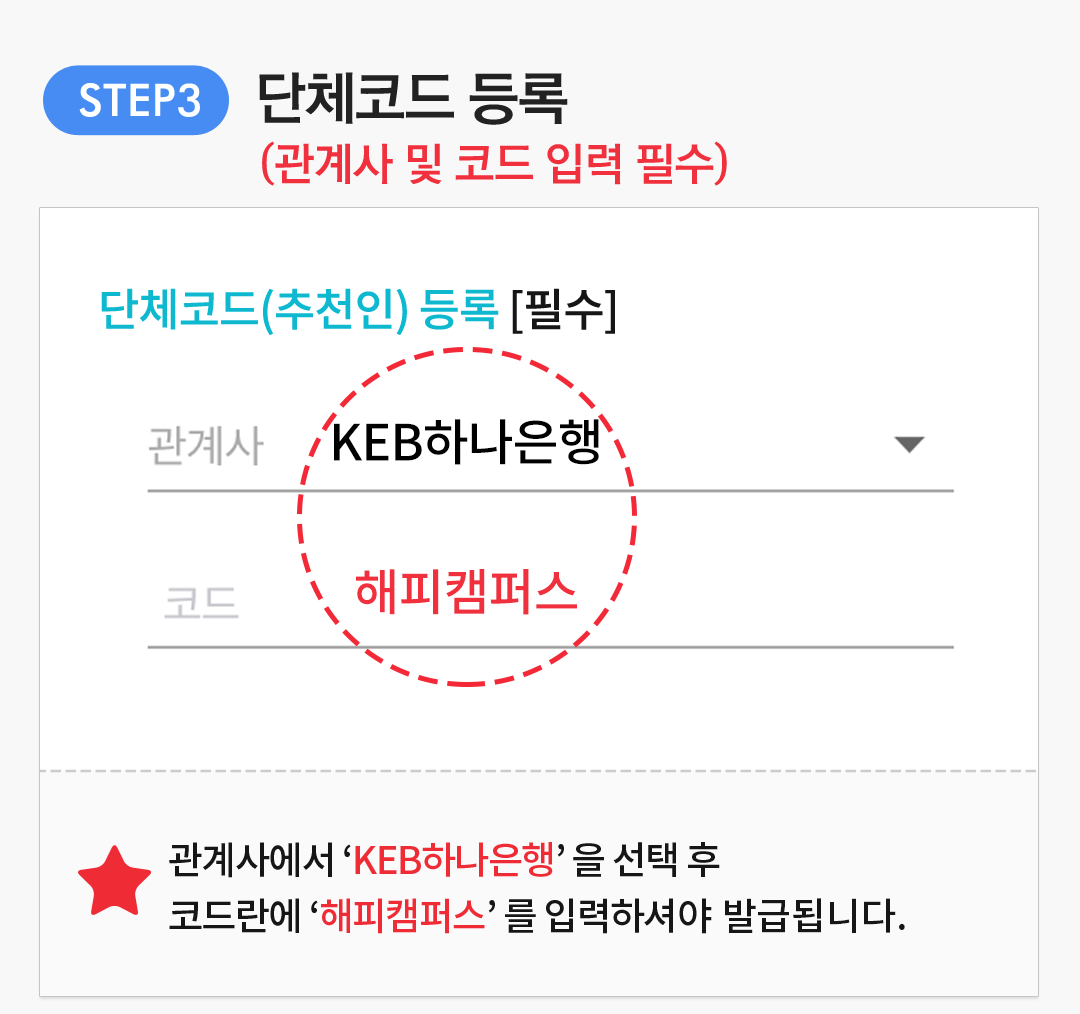Viewport: 1080px width, 1014px height.
Task: Click 코드란에 at start of second notice line
Action: [x=235, y=915]
